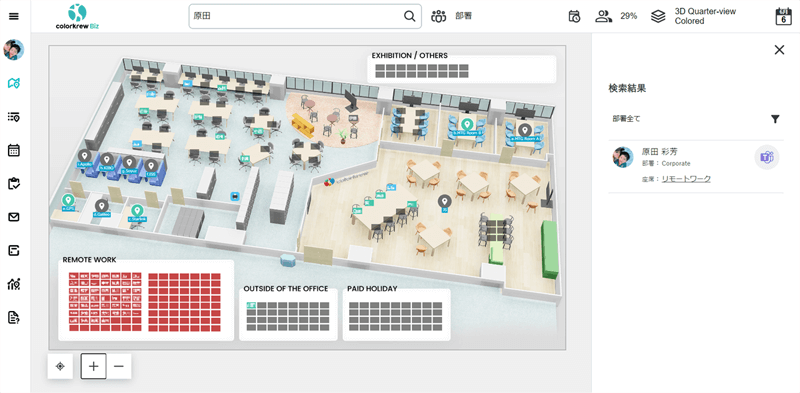Click the 原田 search input field
The image size is (800, 393).
pyautogui.click(x=296, y=16)
